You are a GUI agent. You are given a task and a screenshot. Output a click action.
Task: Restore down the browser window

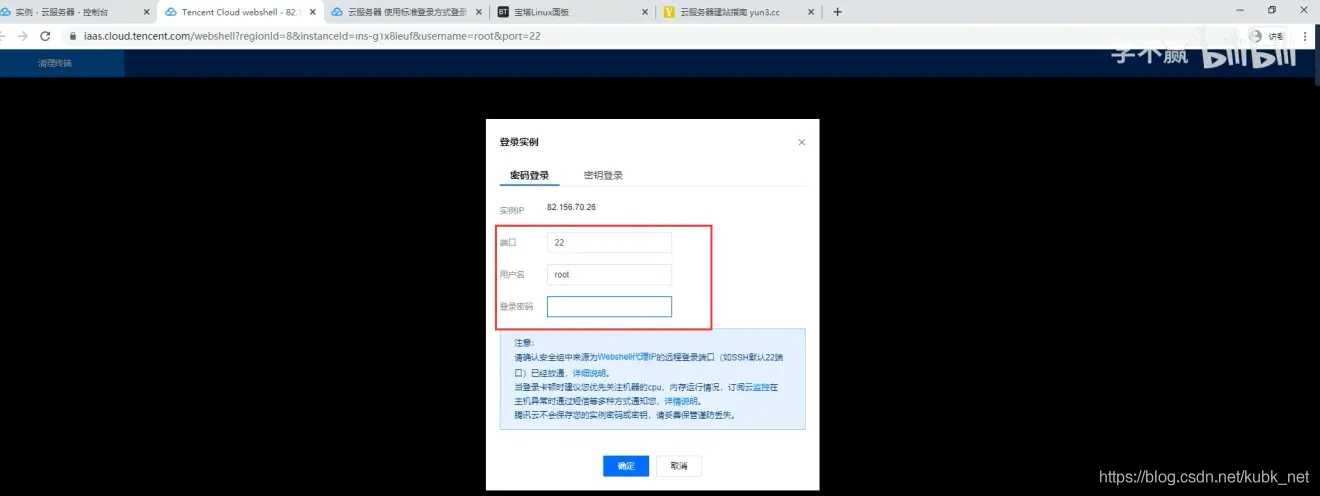click(1272, 10)
